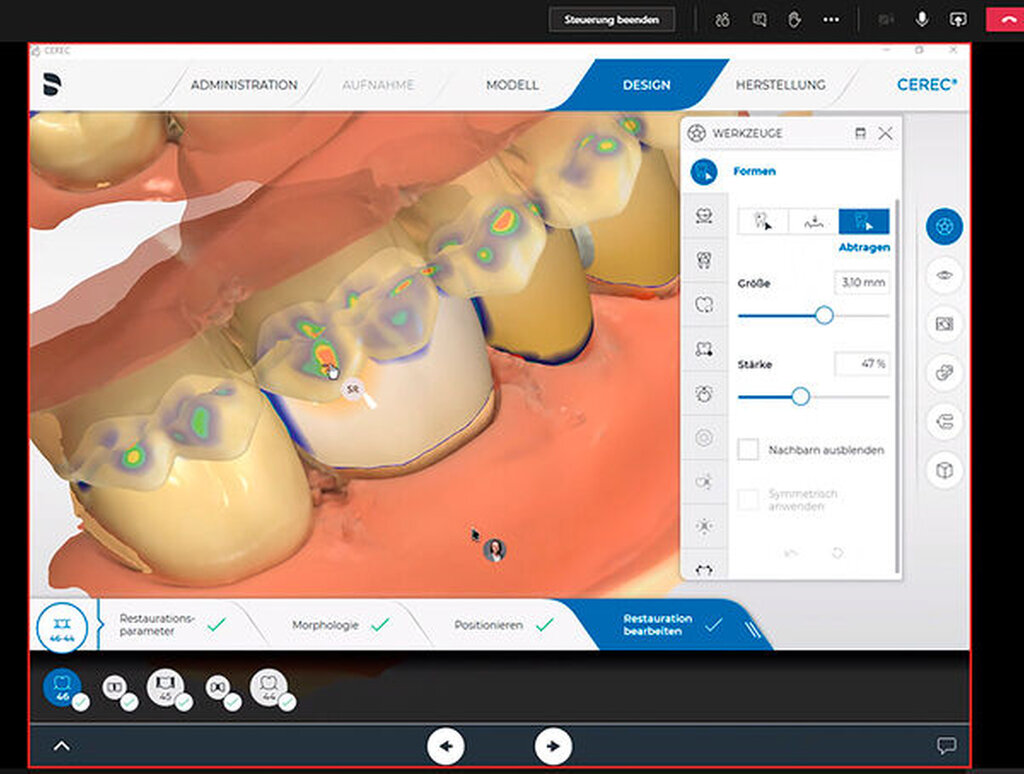
Task: Mute the microphone in the meeting bar
Action: [921, 19]
